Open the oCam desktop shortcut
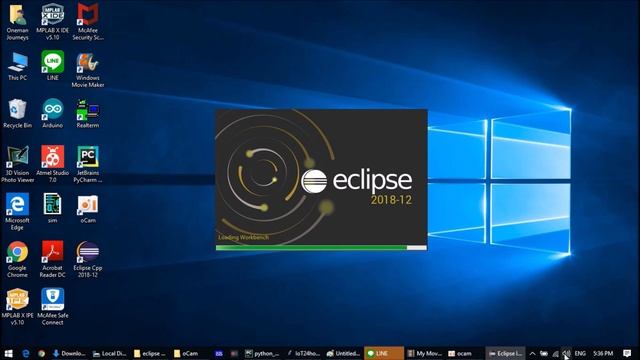 click(x=88, y=208)
